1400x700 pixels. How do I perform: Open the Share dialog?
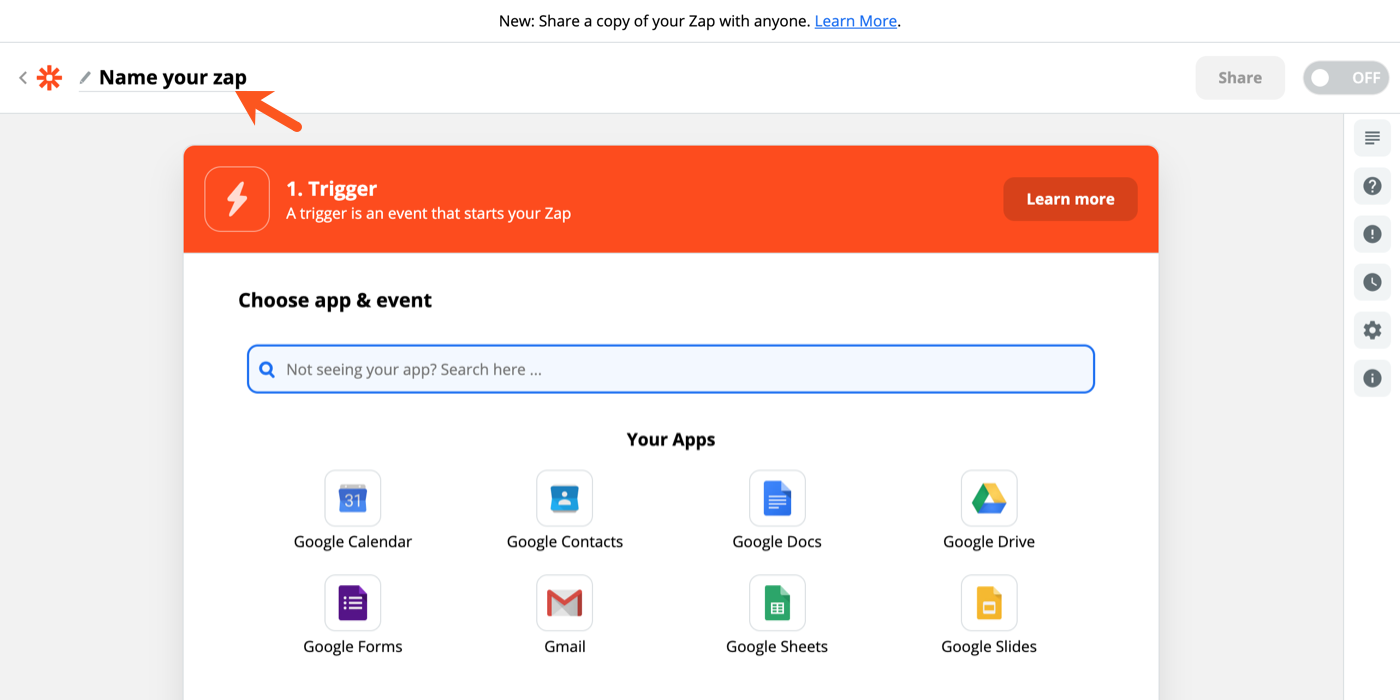point(1239,77)
